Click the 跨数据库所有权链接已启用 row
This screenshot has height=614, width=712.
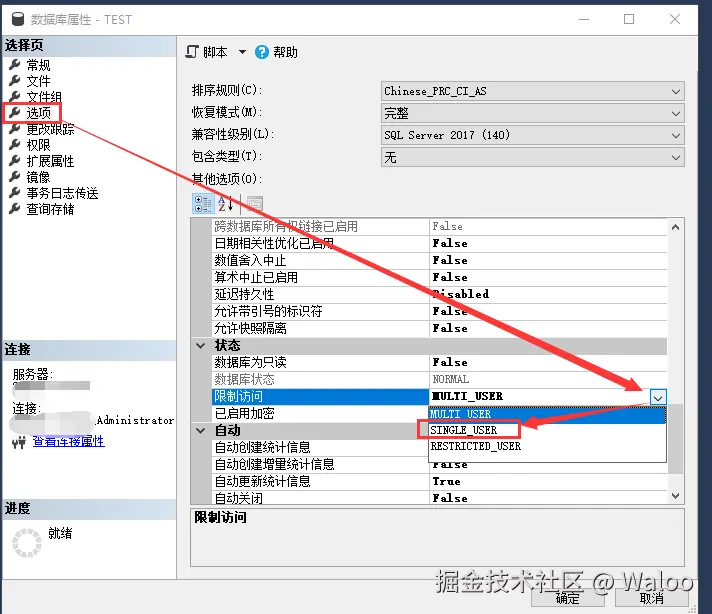click(440, 226)
